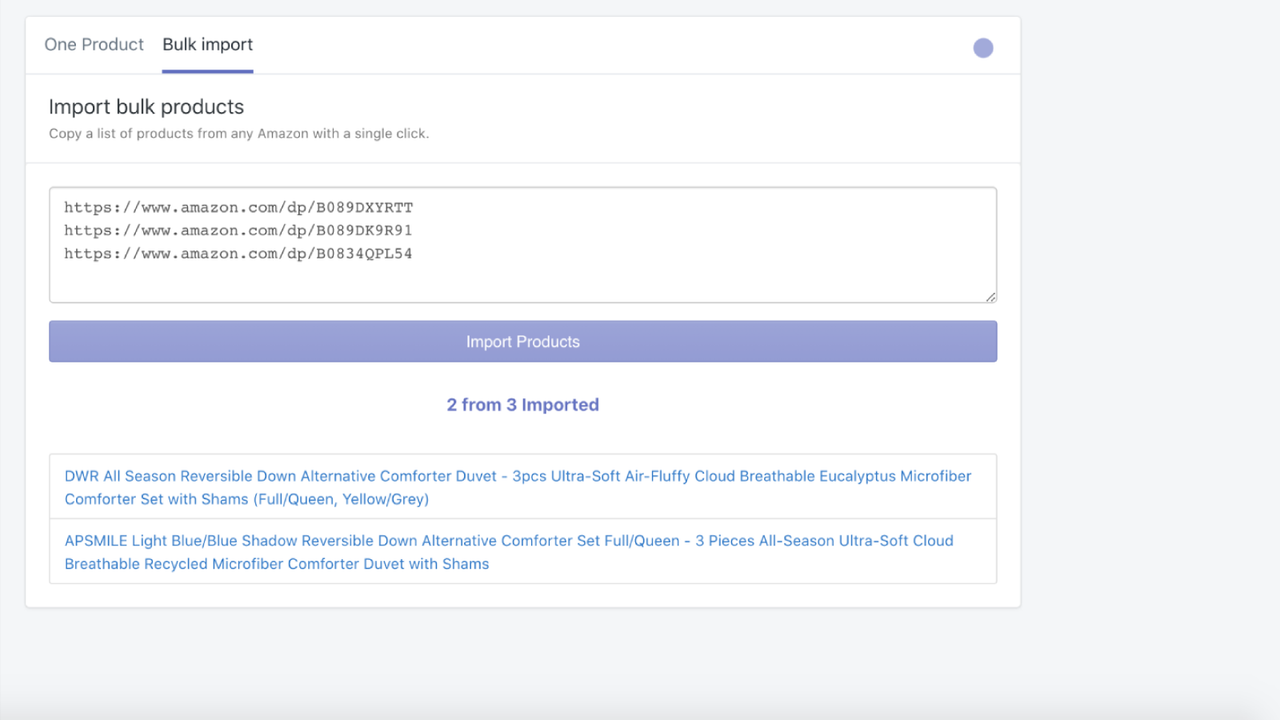This screenshot has height=720, width=1280.
Task: Click the textarea resize grip handle
Action: point(991,296)
